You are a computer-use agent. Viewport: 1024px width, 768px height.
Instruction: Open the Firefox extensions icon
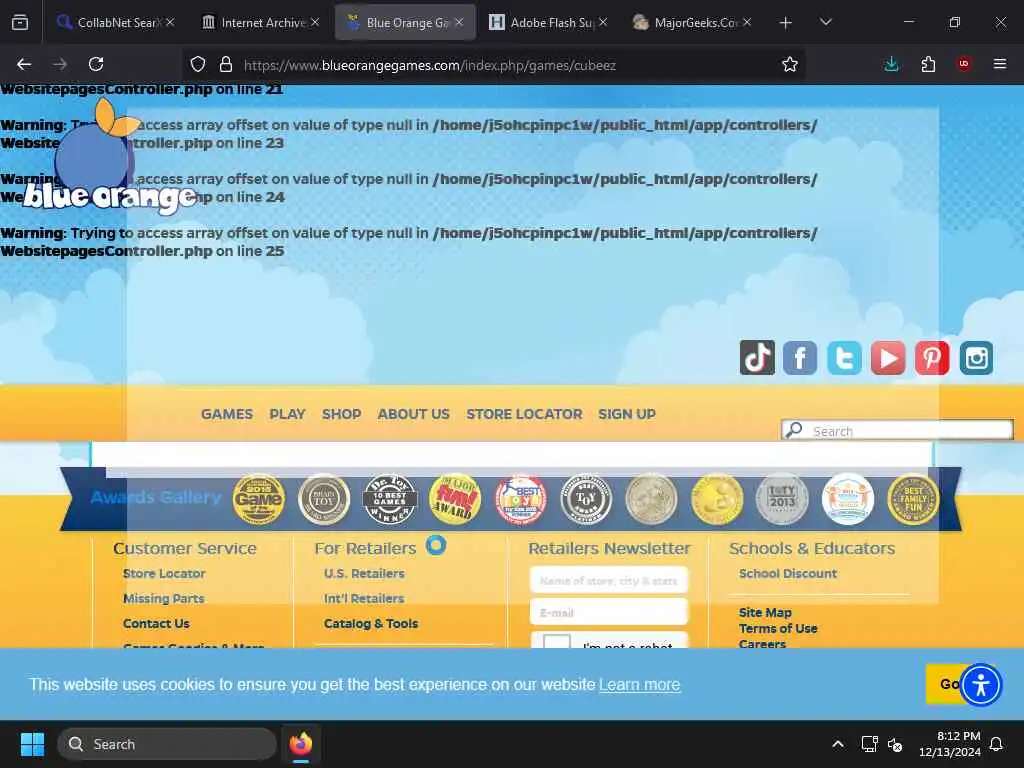928,64
